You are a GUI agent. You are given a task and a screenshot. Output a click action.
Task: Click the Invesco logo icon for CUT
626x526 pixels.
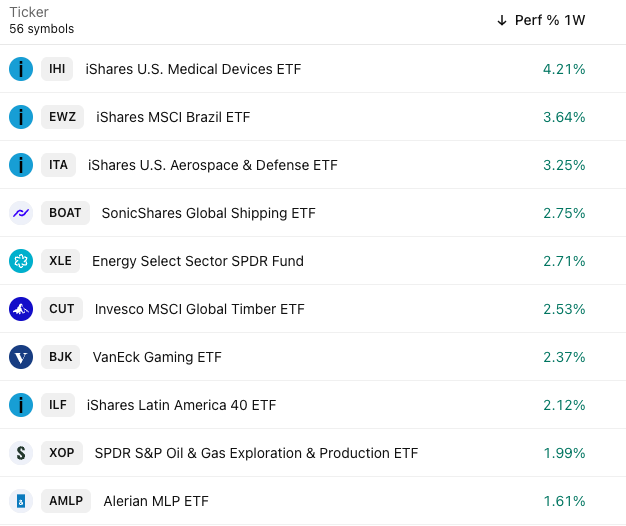point(21,309)
